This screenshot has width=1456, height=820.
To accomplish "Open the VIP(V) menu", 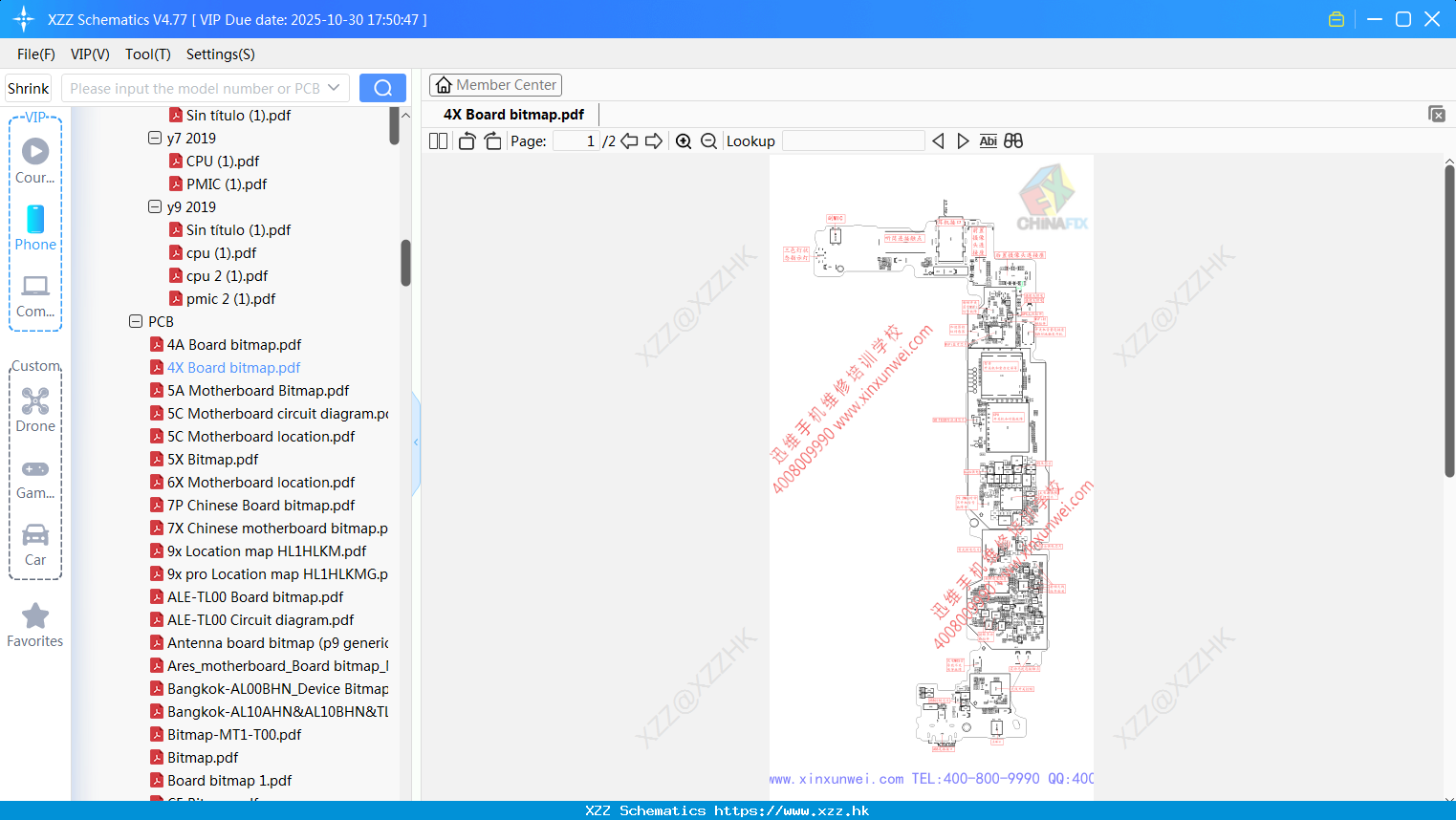I will 90,54.
